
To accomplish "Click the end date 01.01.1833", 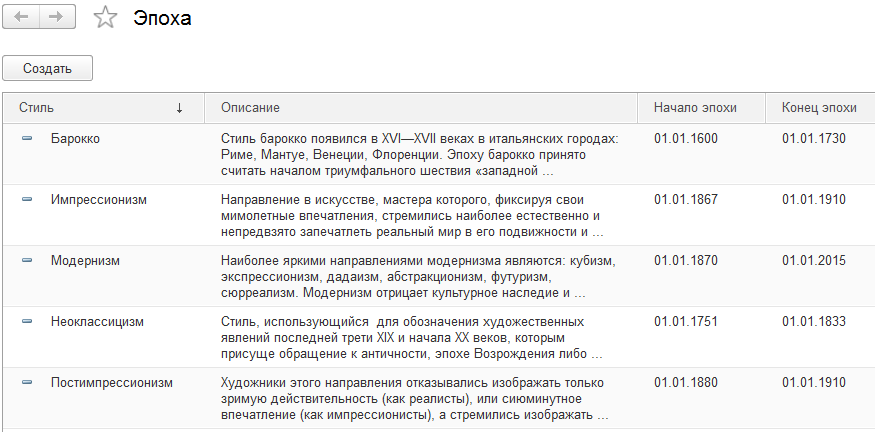I will tap(814, 321).
